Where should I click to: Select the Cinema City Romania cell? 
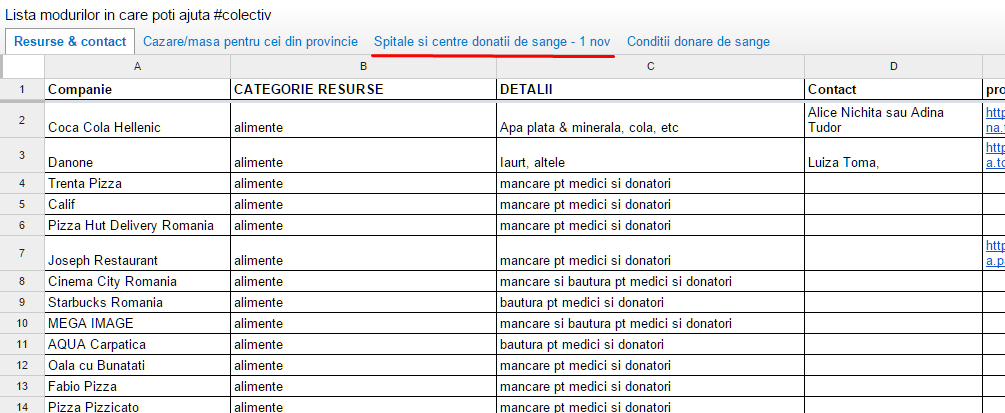click(137, 282)
